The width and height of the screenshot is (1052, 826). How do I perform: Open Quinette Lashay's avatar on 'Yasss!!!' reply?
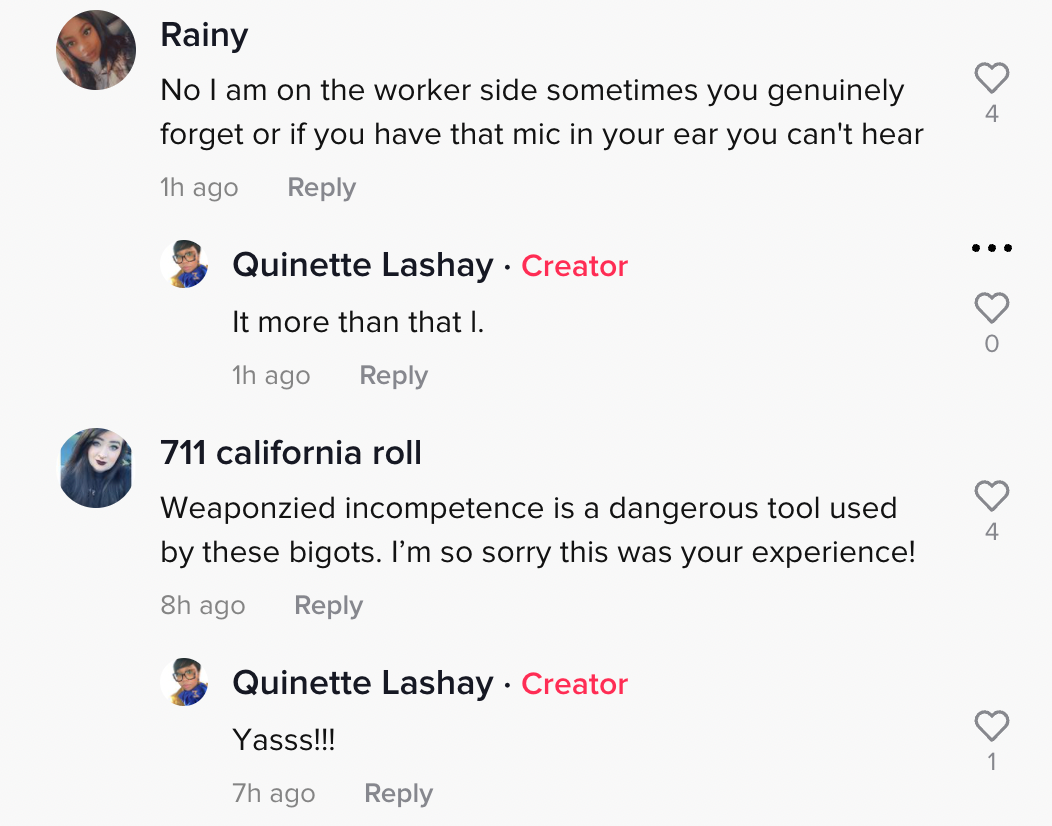[184, 682]
